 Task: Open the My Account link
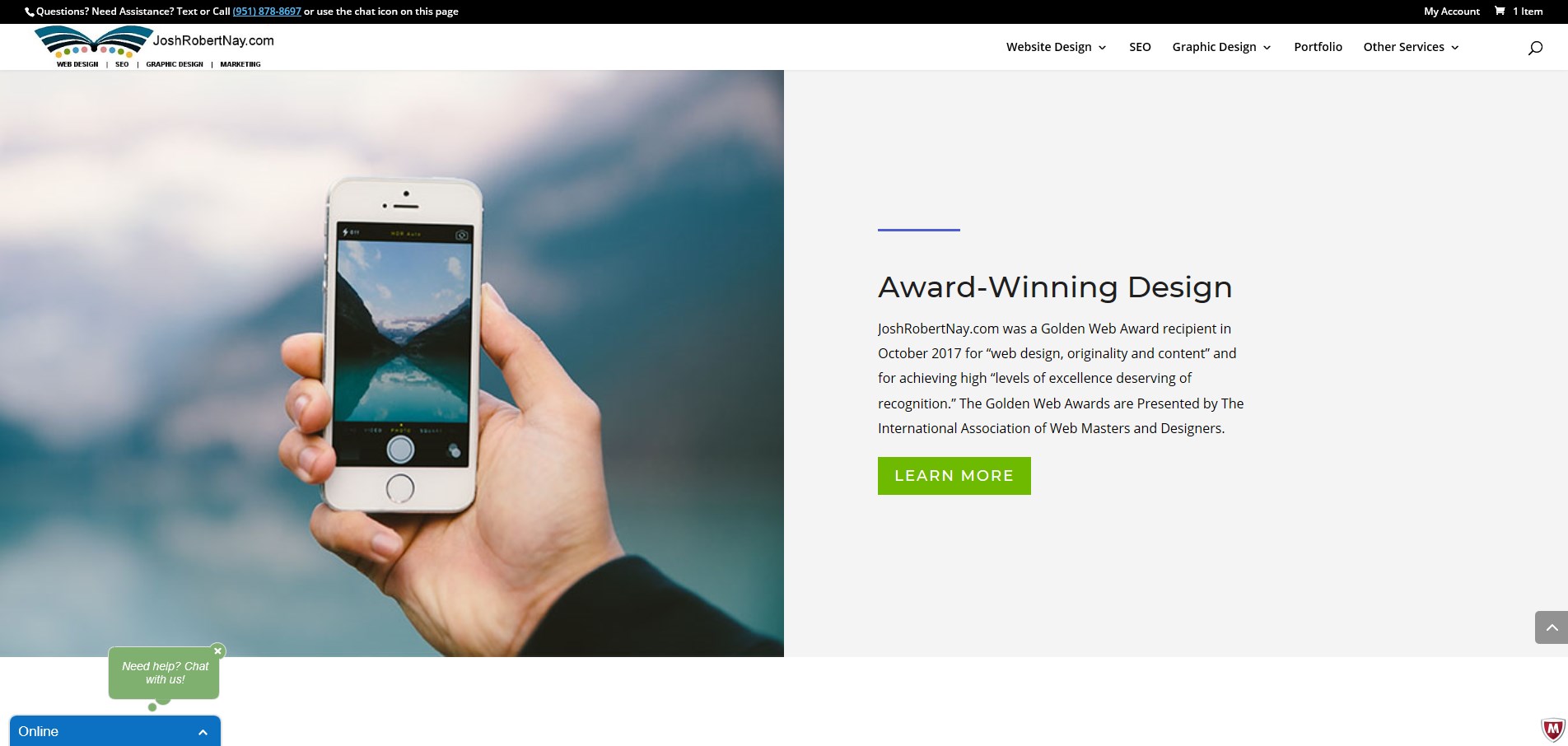point(1451,12)
